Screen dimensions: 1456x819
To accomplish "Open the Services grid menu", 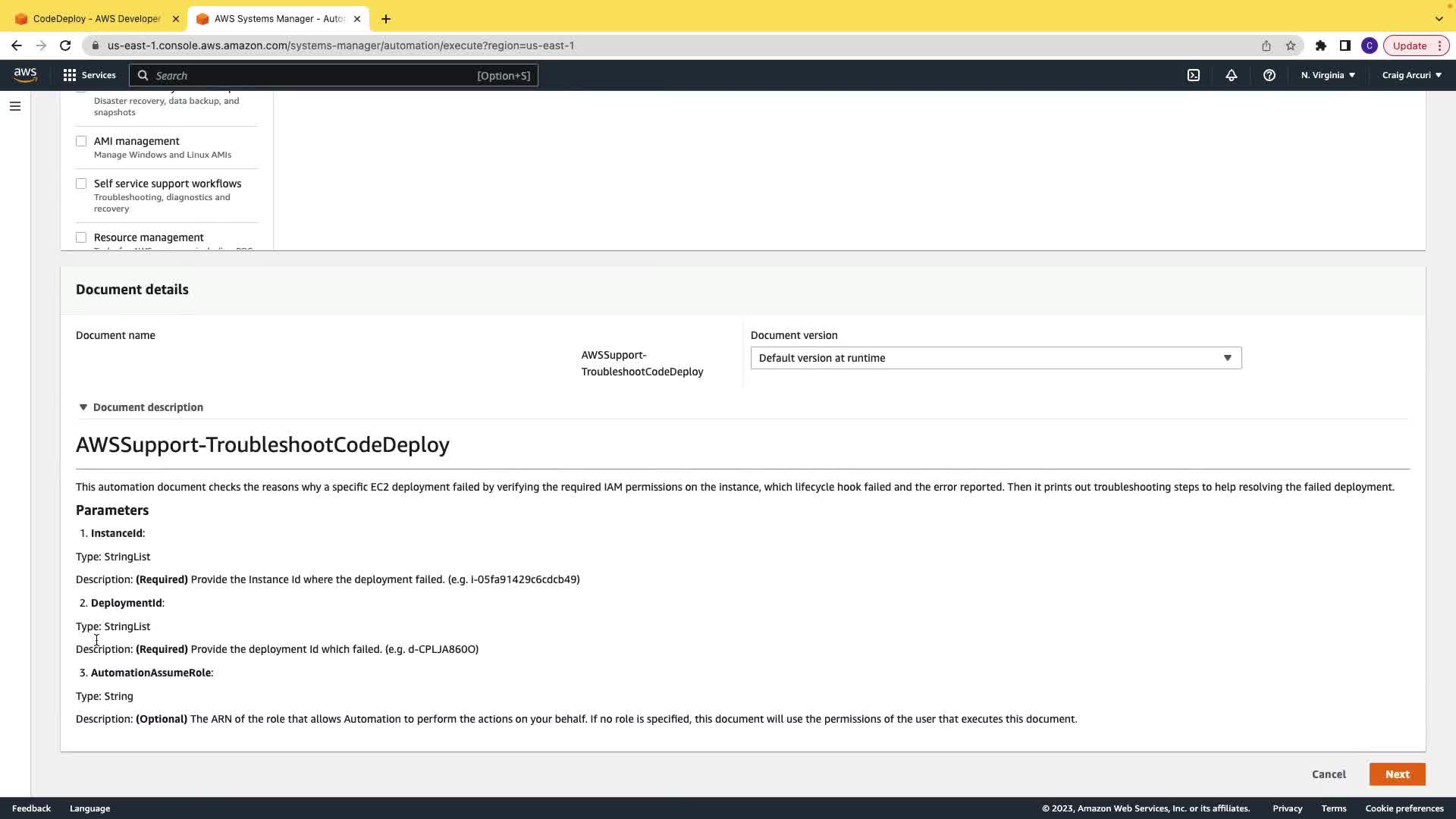I will 89,75.
